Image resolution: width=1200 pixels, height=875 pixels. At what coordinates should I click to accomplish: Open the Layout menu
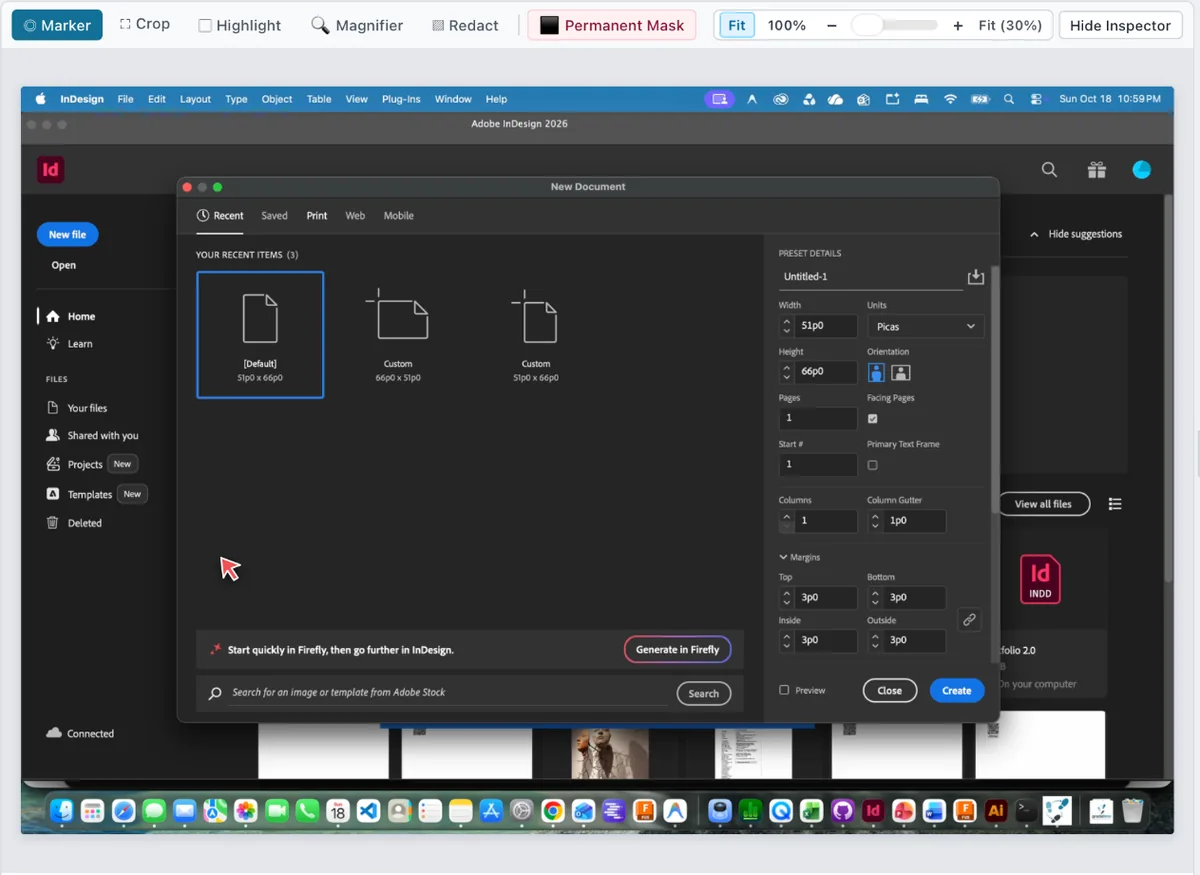tap(195, 99)
